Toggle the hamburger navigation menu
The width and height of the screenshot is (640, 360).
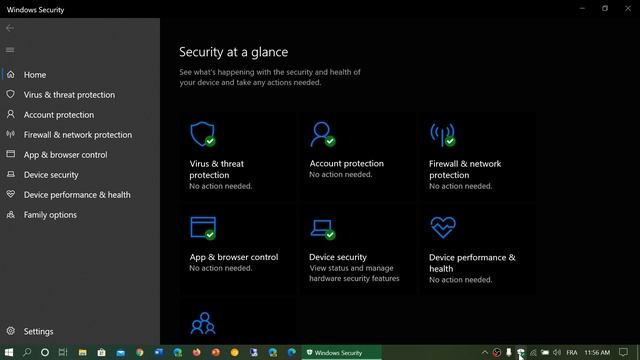tap(10, 50)
